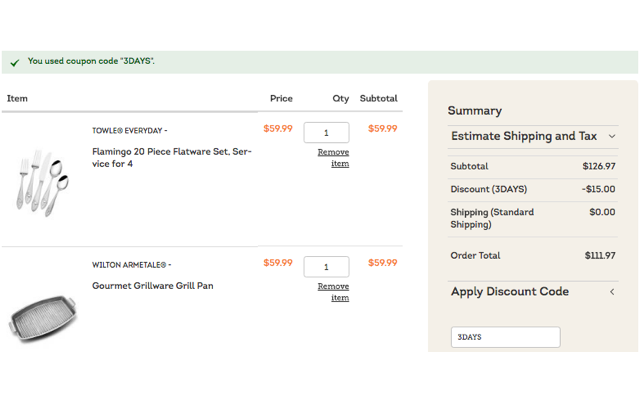Click the green success checkmark icon
Screen dimensions: 640x400
(x=14, y=62)
